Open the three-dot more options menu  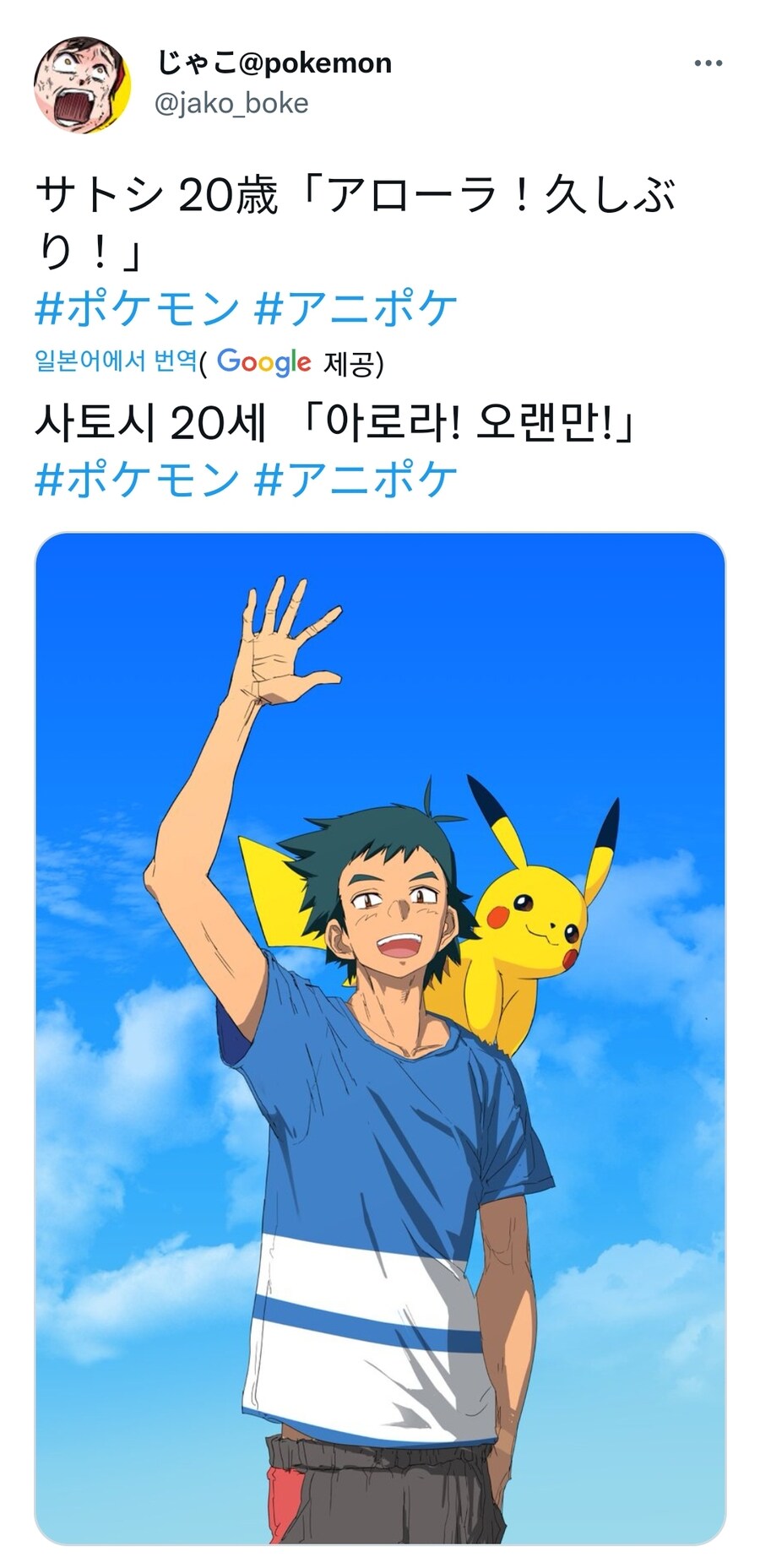point(708,63)
